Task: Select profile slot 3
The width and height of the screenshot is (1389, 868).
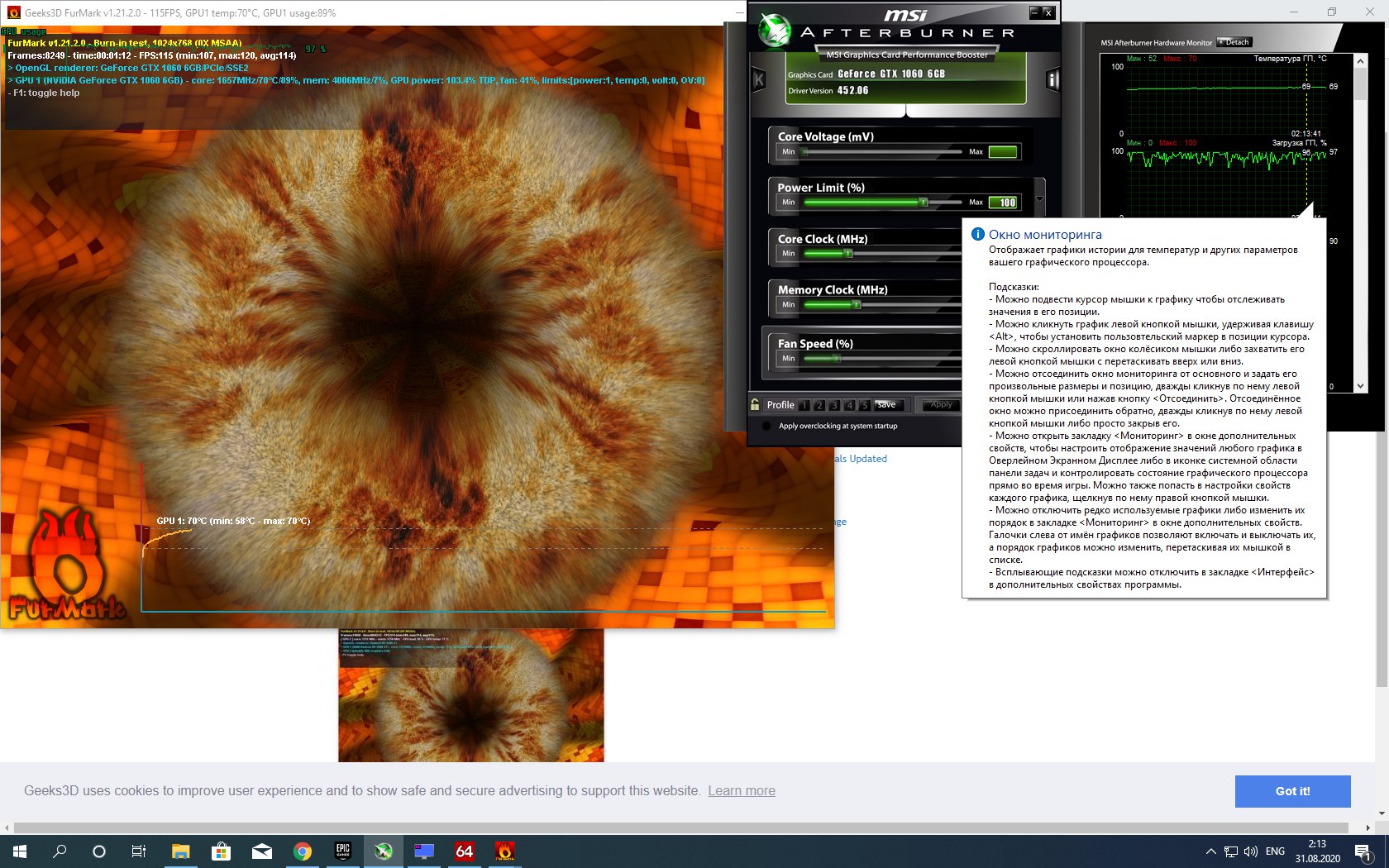Action: click(834, 405)
